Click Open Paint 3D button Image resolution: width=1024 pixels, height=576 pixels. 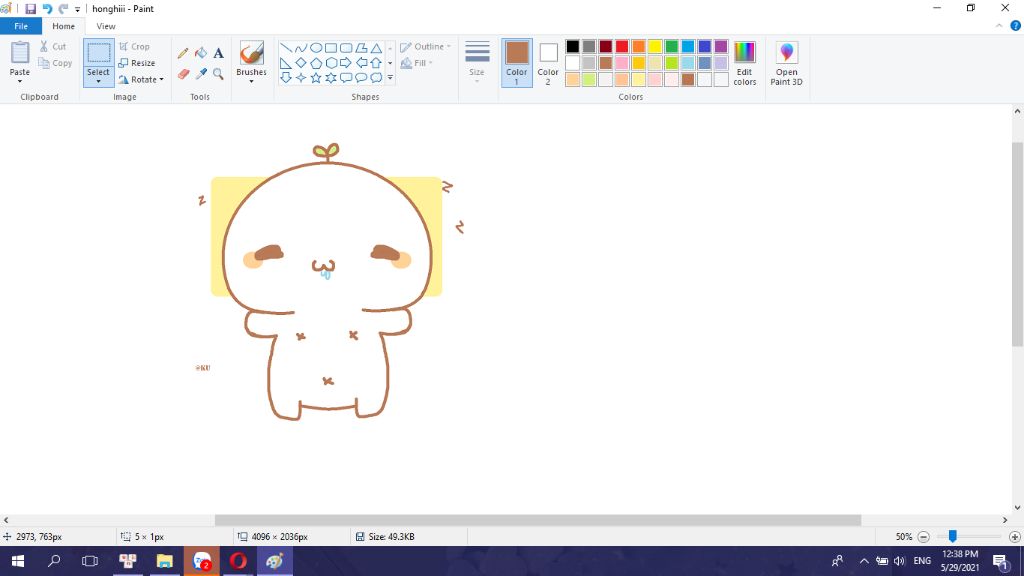(x=786, y=63)
